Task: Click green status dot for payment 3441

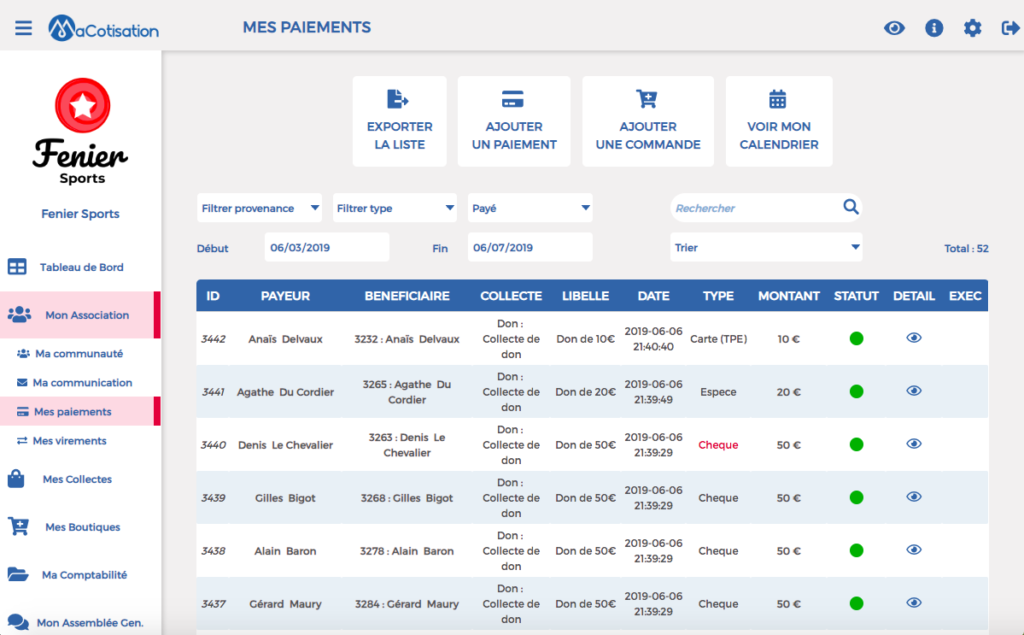Action: (x=856, y=391)
